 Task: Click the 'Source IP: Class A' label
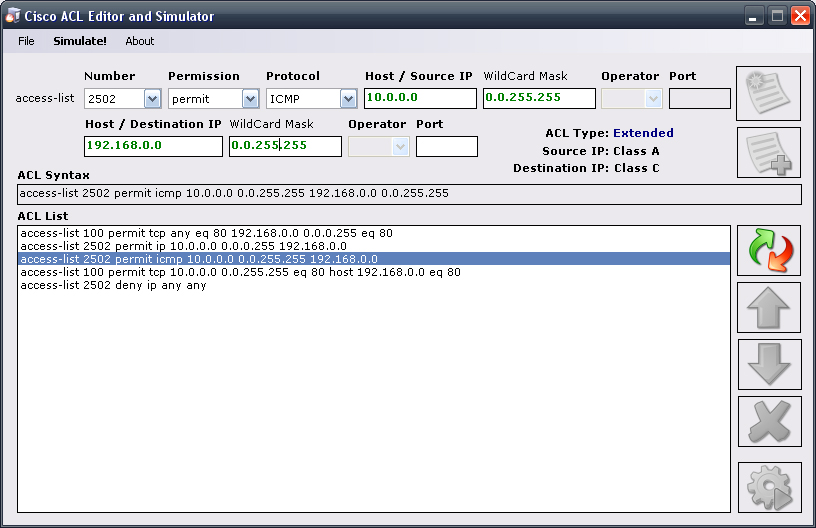point(601,151)
